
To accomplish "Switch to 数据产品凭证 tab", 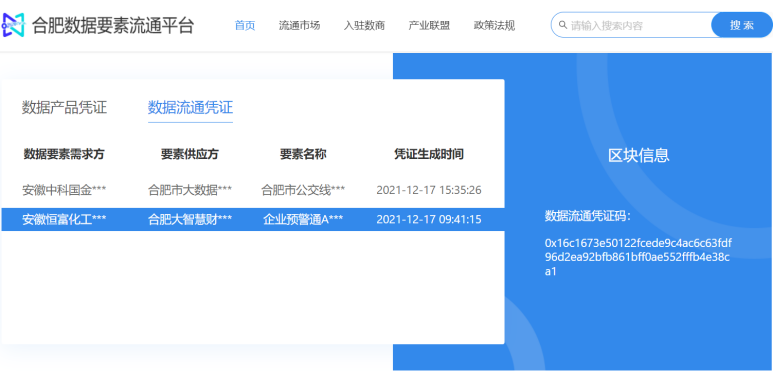I will point(64,107).
